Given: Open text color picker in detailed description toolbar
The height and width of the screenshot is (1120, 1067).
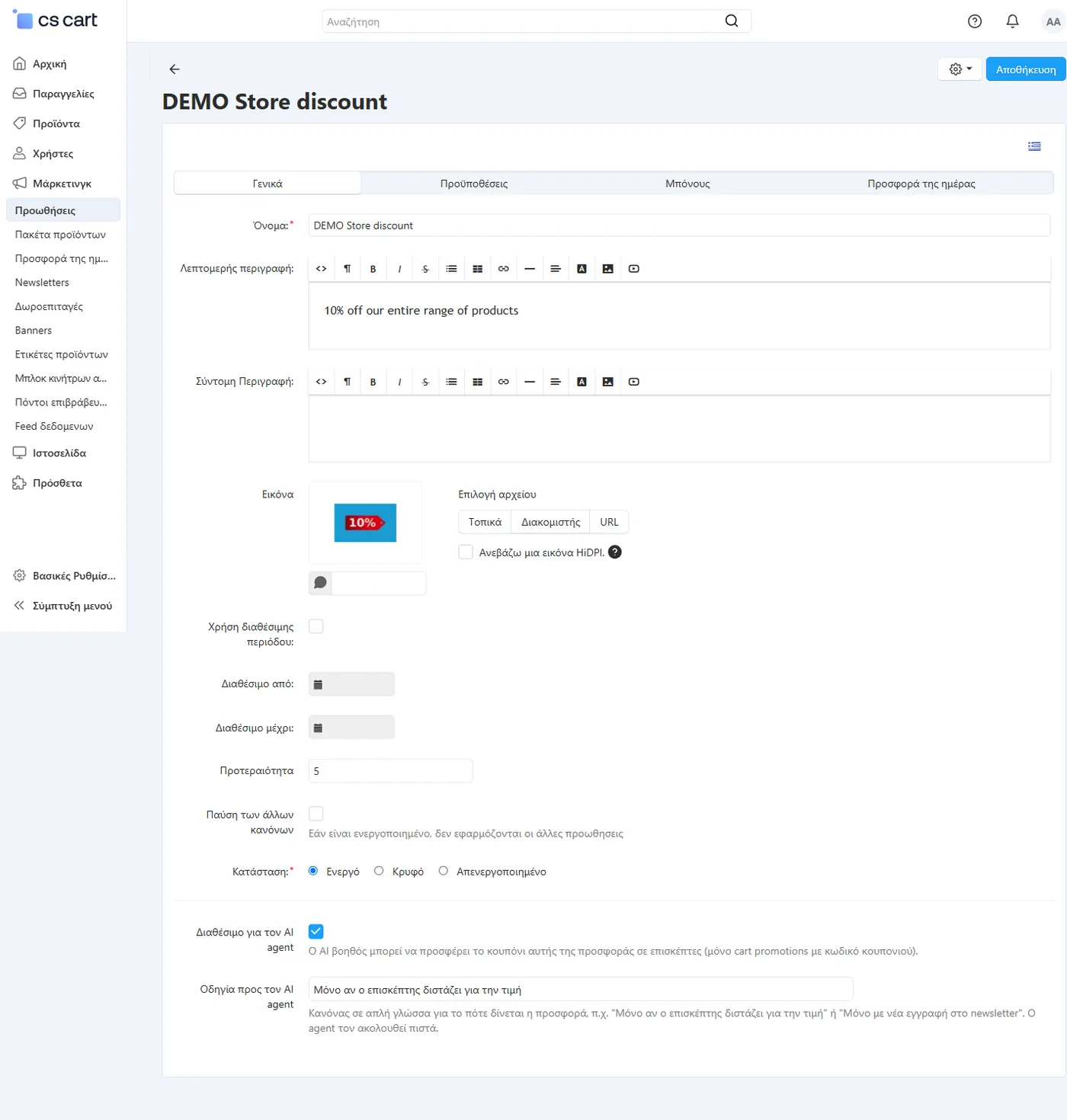Looking at the screenshot, I should tap(582, 269).
